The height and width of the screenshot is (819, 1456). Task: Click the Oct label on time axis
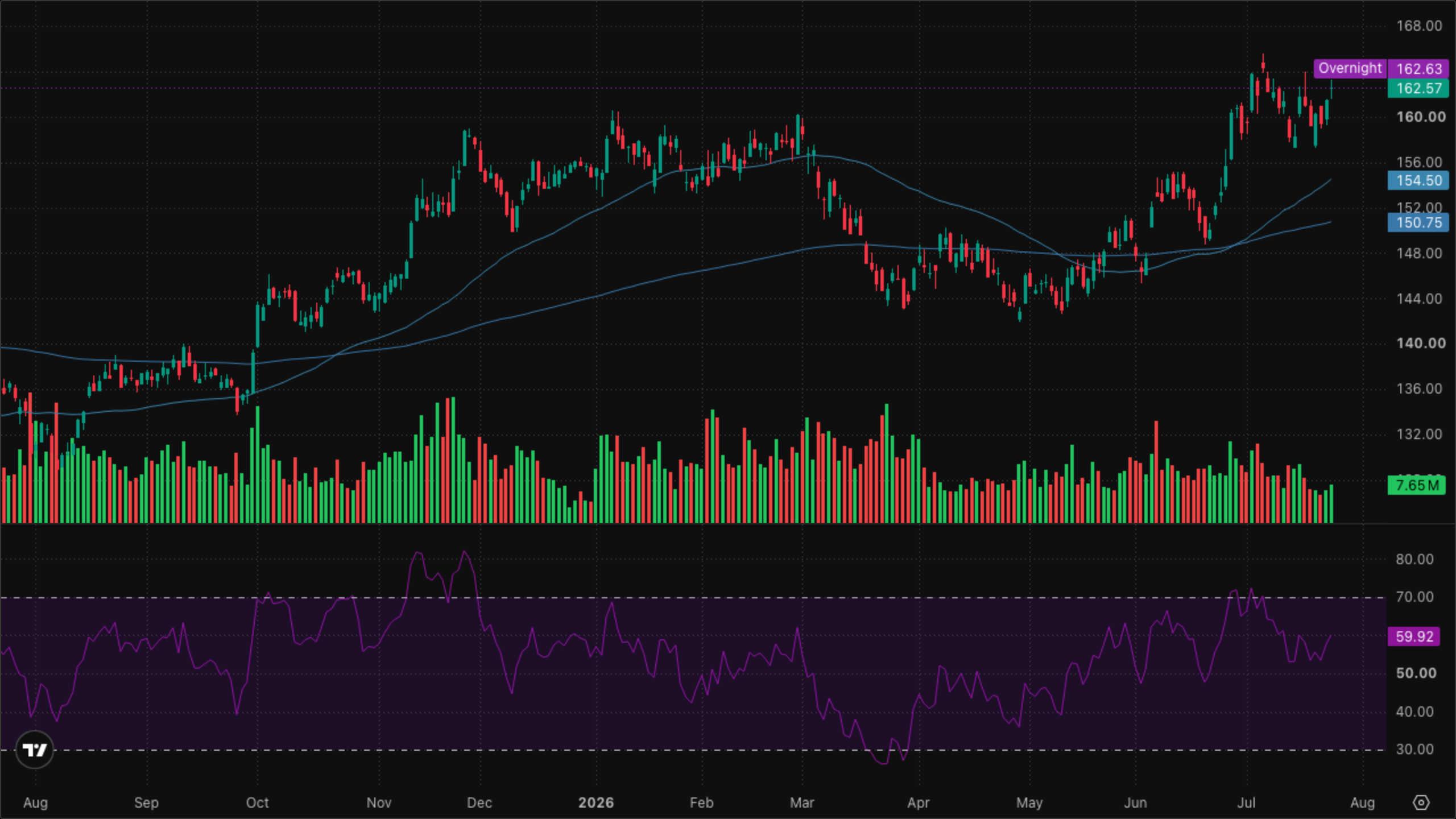pos(257,803)
